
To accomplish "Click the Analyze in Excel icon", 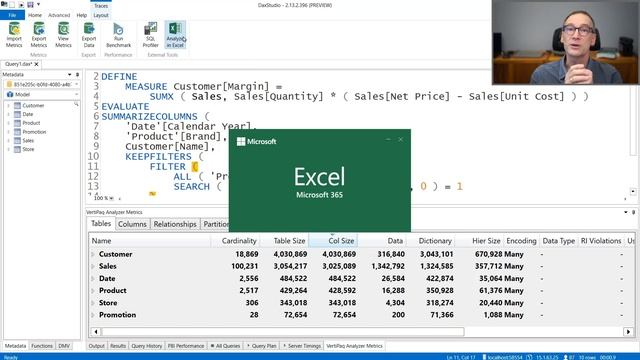I will 175,35.
